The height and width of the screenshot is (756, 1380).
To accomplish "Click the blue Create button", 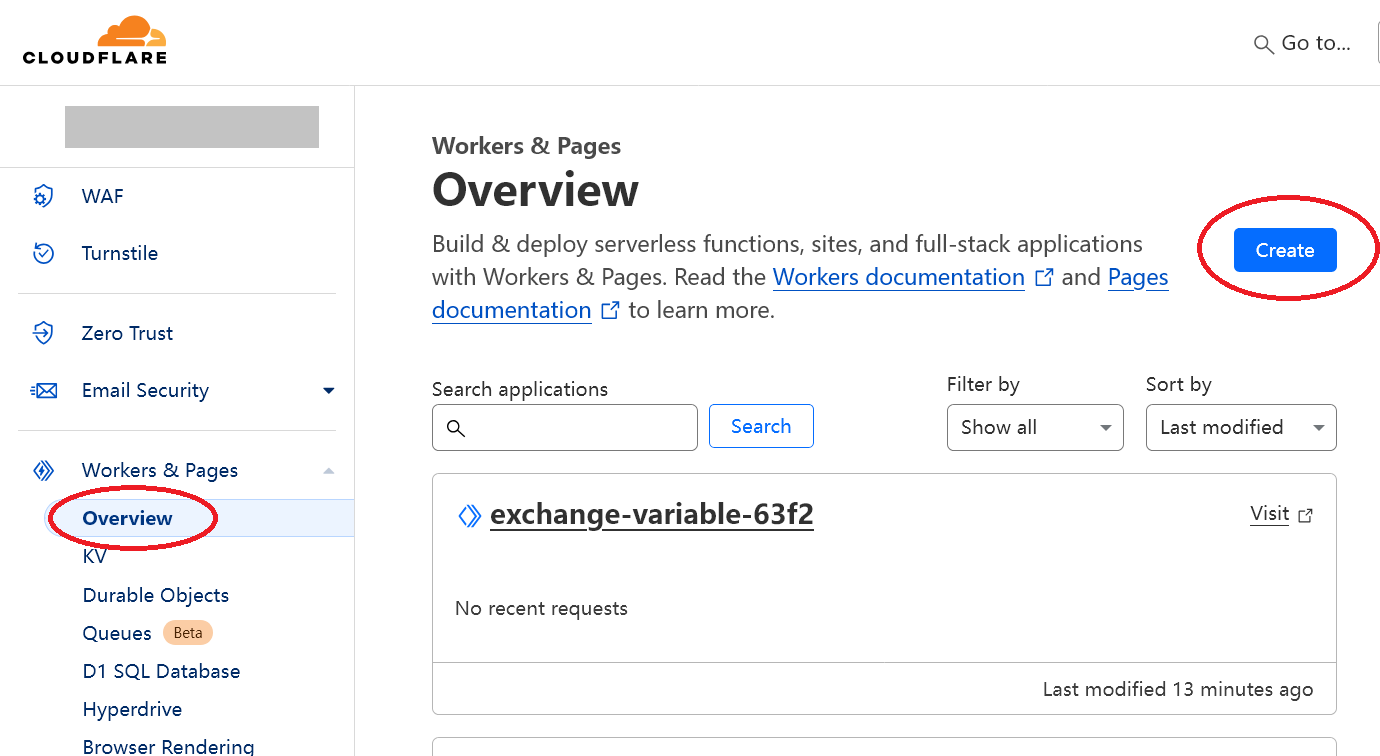I will 1285,250.
